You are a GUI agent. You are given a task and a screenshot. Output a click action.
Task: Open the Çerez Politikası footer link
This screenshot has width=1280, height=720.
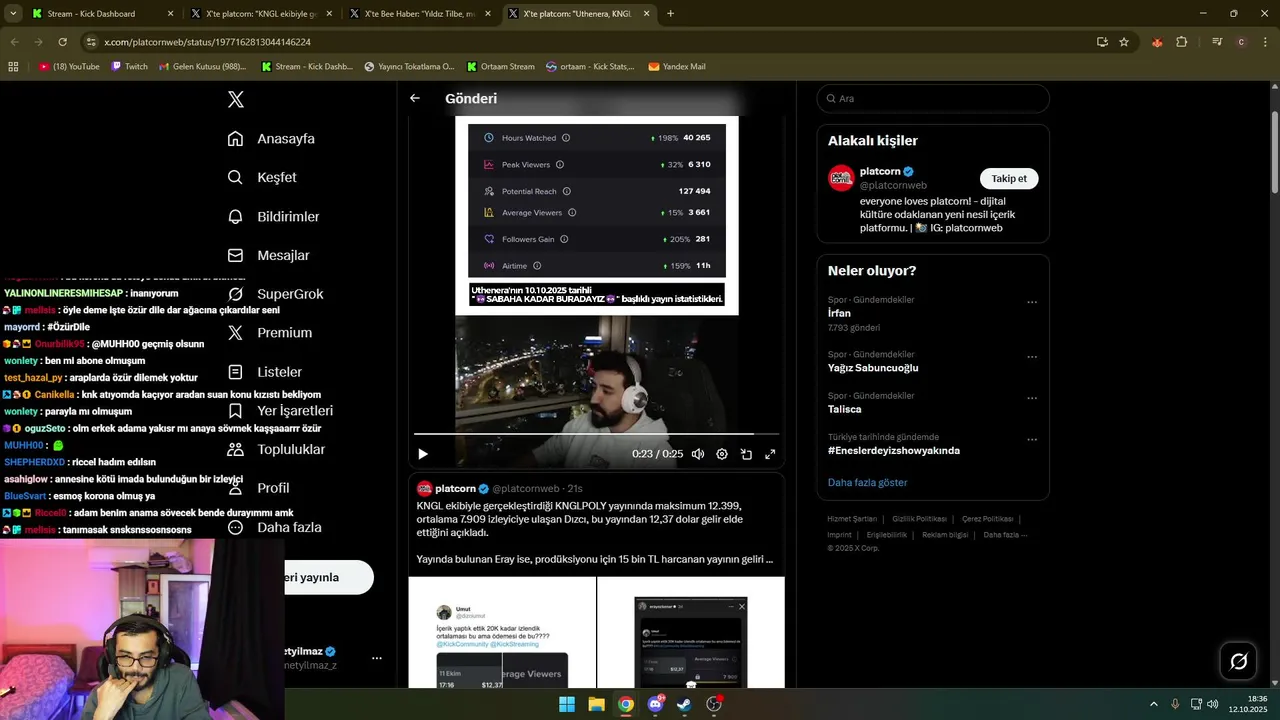click(987, 519)
